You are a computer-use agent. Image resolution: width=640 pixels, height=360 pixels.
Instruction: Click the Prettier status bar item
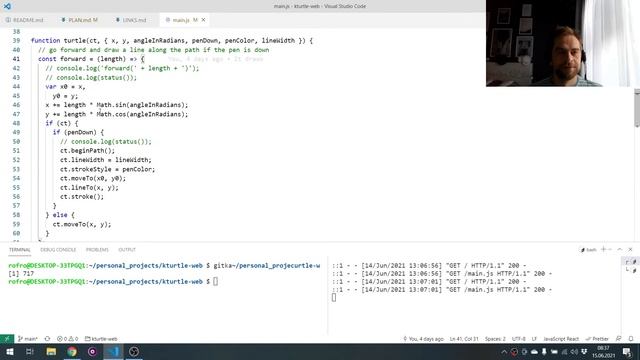tap(597, 339)
